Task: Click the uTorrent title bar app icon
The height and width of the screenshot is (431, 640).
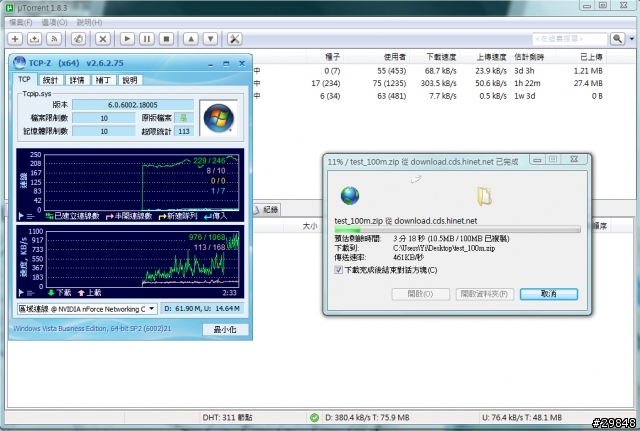Action: pos(9,7)
